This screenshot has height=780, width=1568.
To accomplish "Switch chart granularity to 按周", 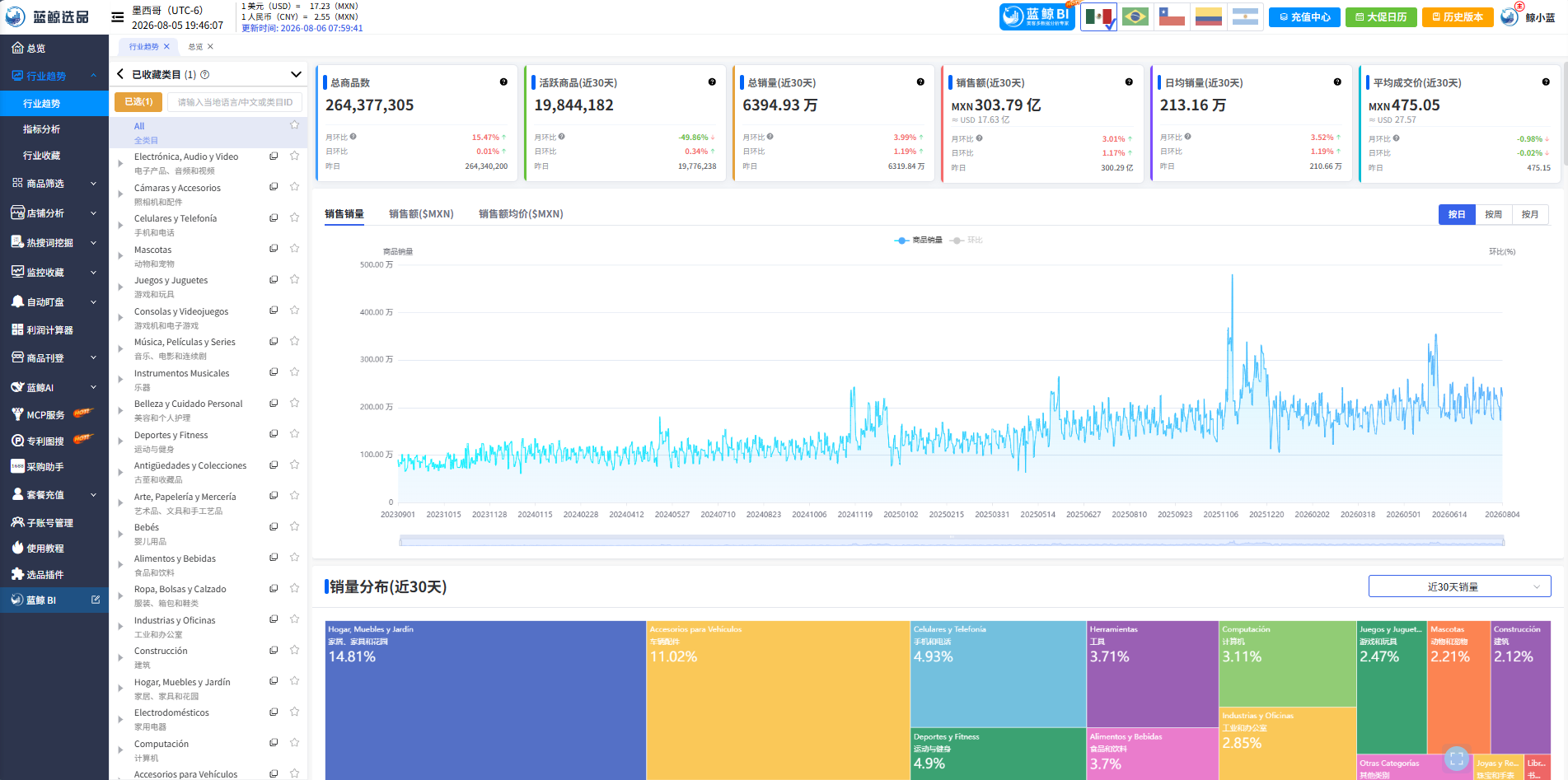I will (1493, 214).
